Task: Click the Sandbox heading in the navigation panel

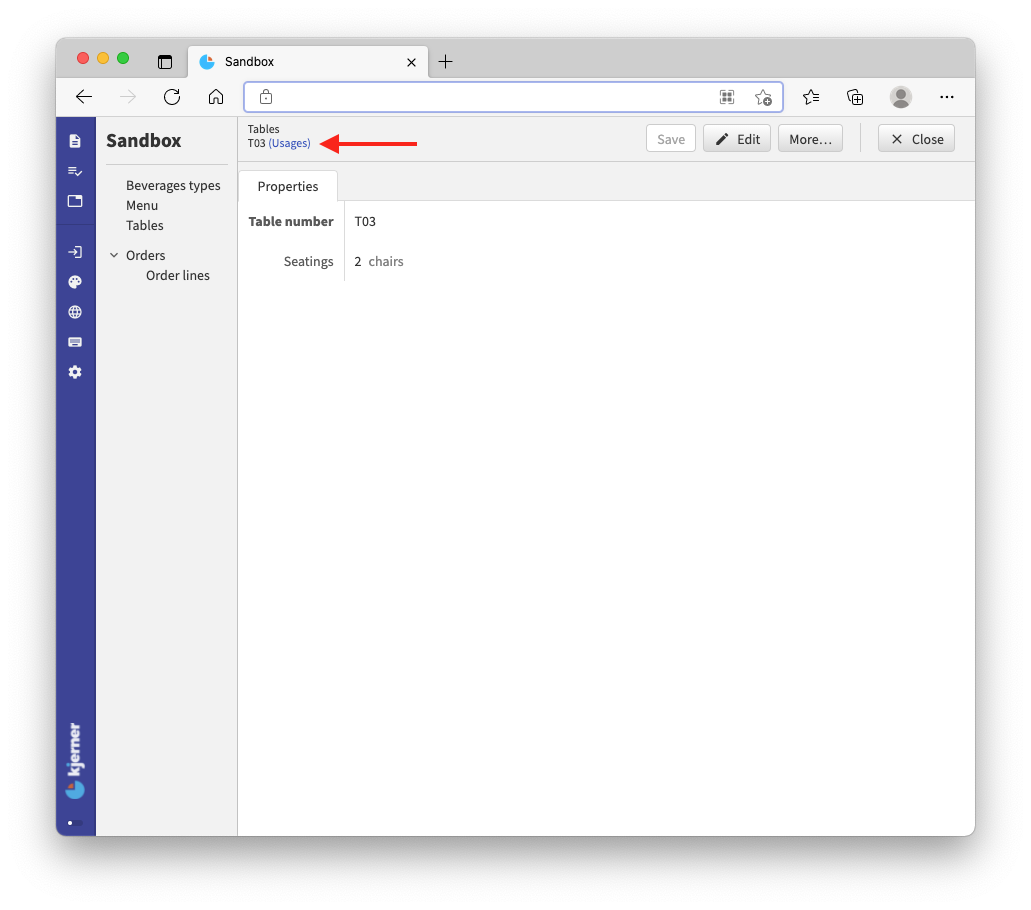Action: point(143,141)
